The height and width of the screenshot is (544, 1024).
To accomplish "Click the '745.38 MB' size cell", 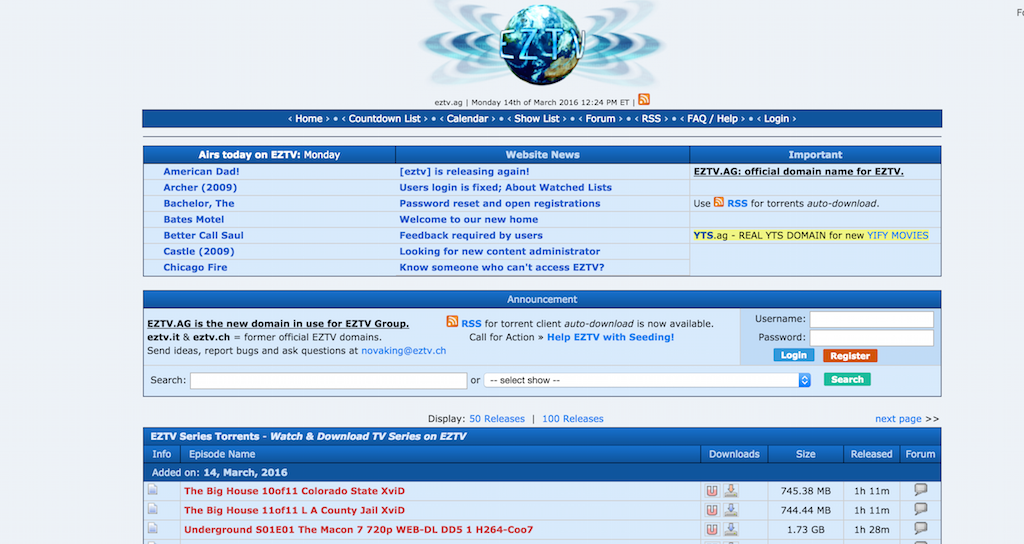I will click(805, 490).
